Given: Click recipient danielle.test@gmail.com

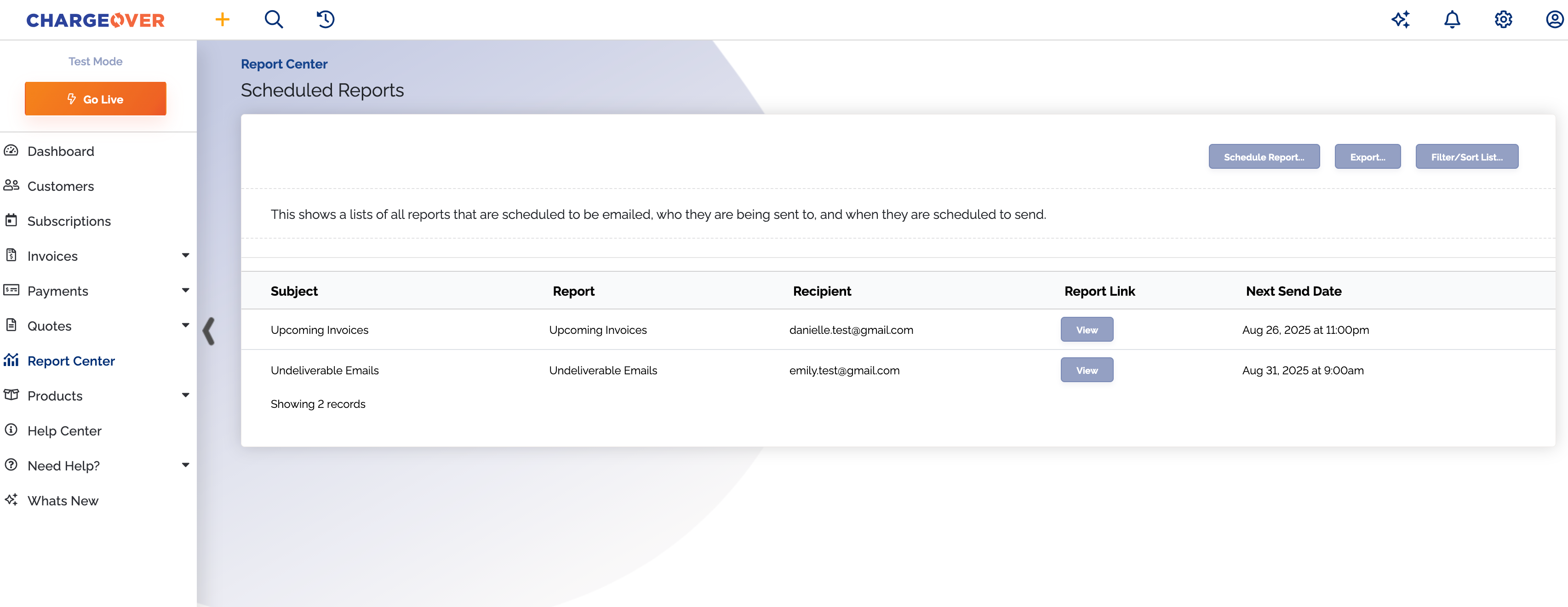Looking at the screenshot, I should pos(851,330).
